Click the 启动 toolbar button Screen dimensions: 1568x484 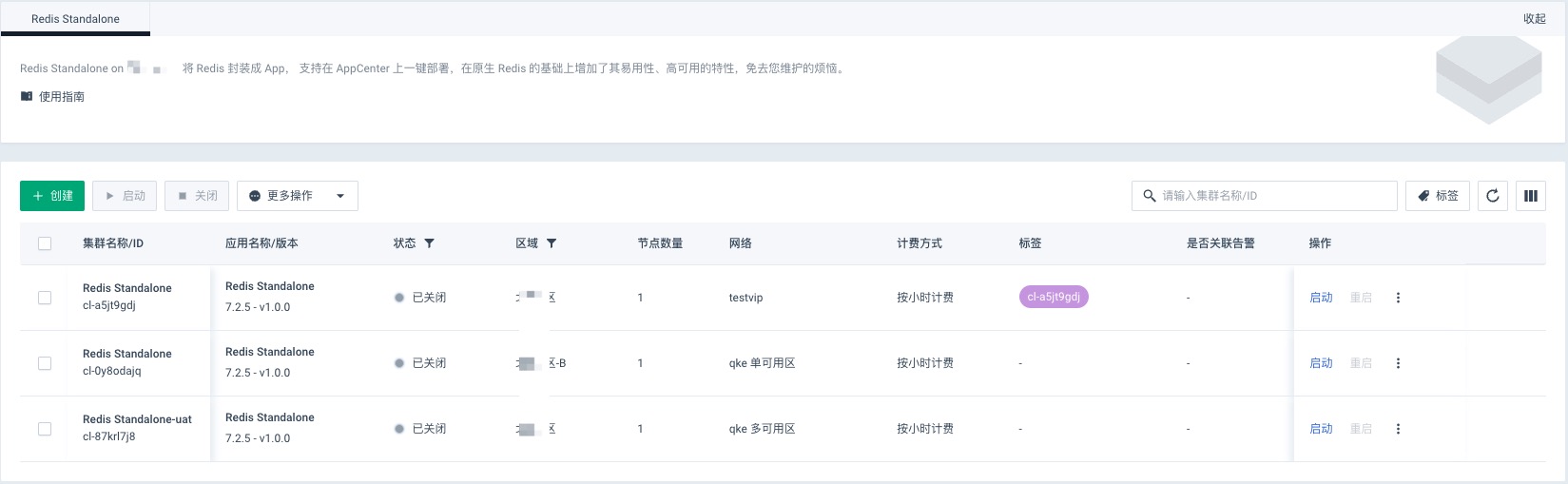pos(125,196)
